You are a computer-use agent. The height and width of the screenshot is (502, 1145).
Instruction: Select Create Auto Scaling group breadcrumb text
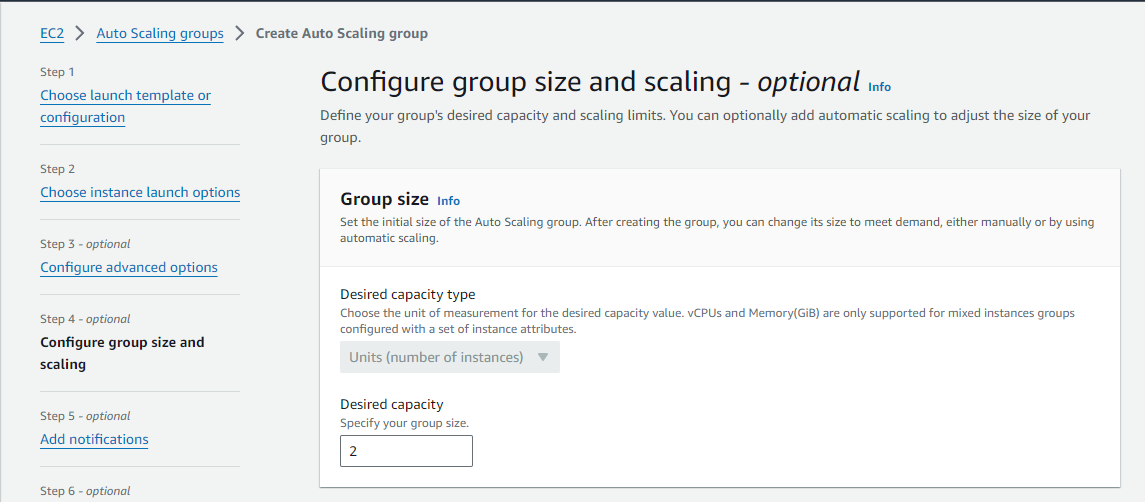click(x=341, y=33)
